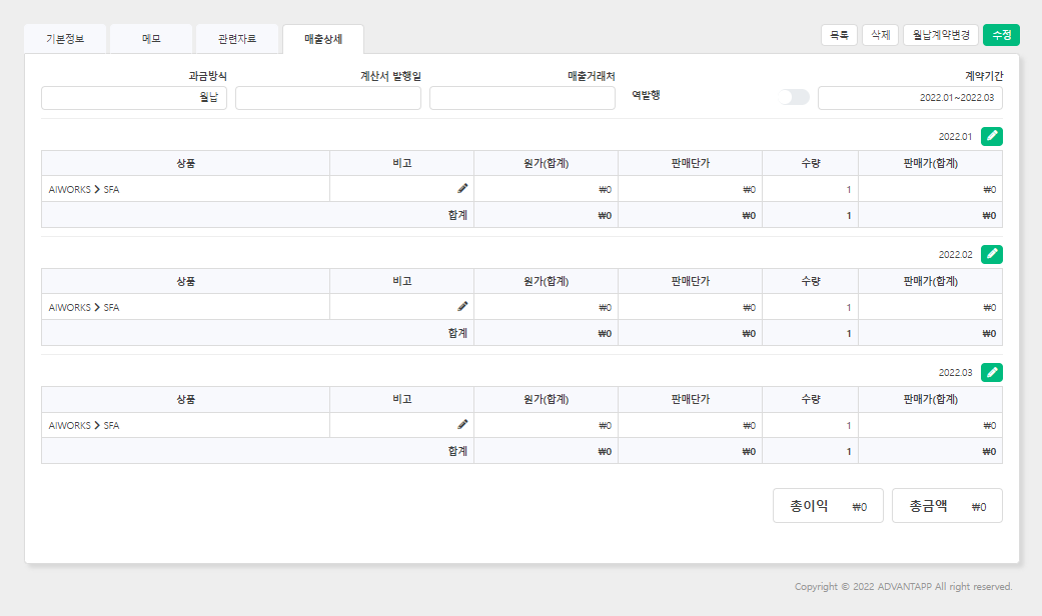Go to the 관련자료 tab
This screenshot has width=1042, height=616.
point(237,39)
